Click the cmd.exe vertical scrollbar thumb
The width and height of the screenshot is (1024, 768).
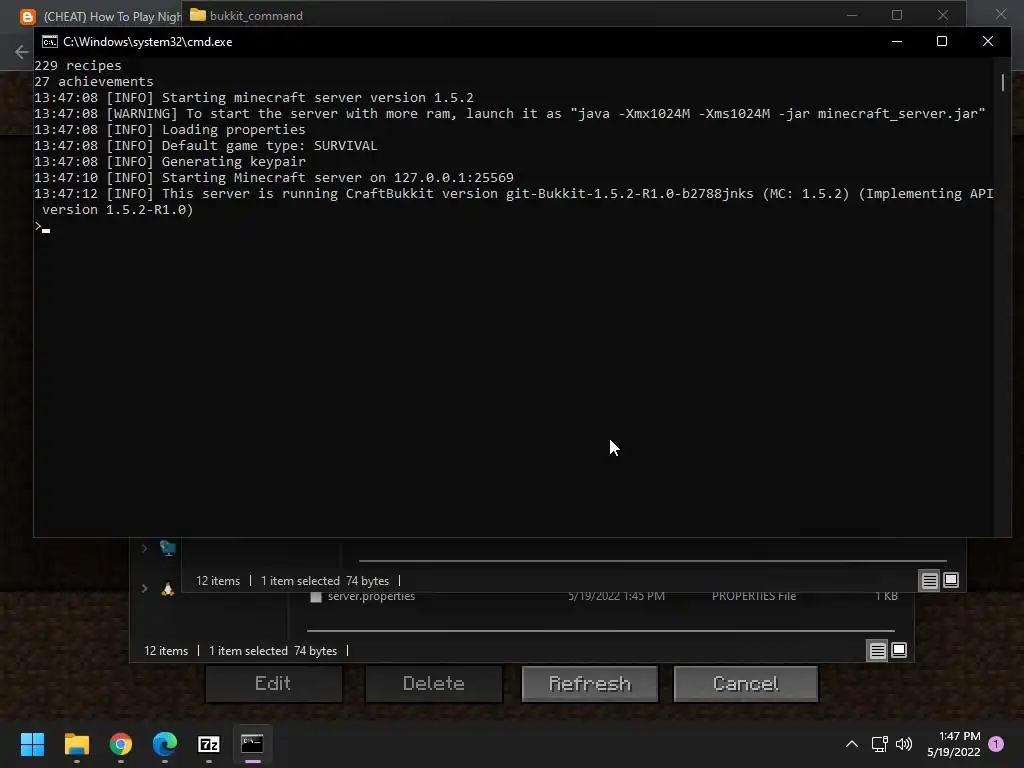point(1002,82)
